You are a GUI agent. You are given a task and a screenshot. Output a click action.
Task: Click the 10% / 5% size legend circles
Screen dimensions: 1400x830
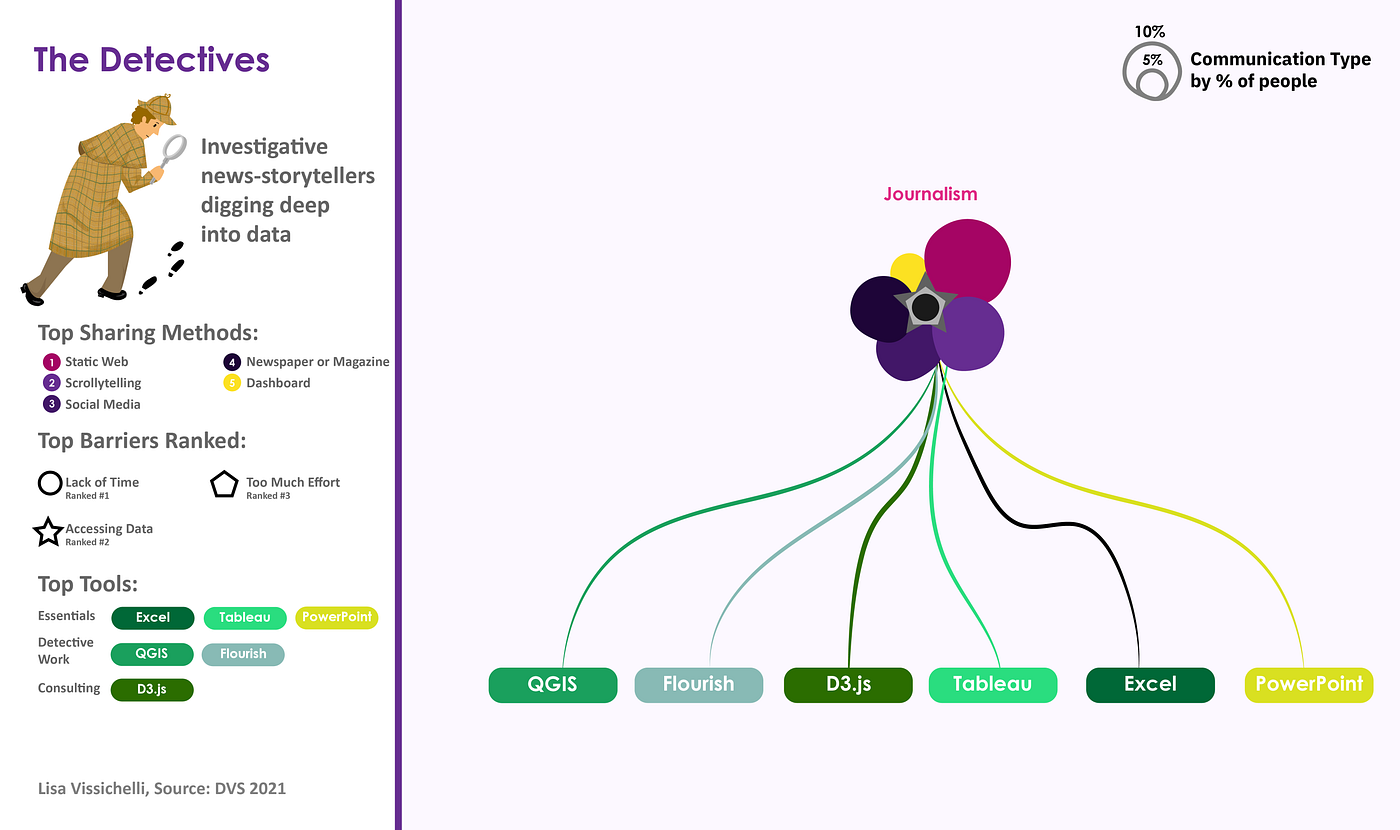(x=1153, y=69)
